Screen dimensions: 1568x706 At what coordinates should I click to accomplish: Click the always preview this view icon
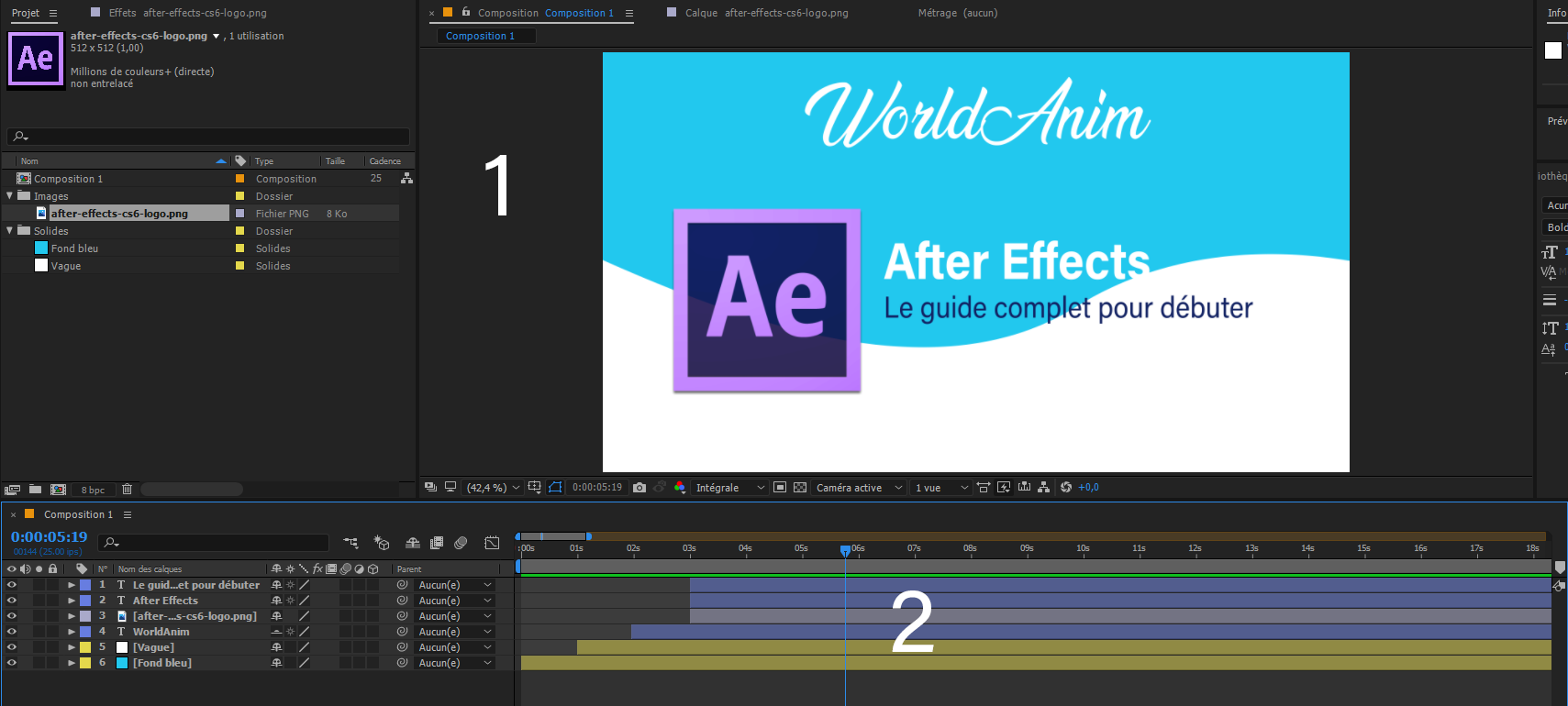pyautogui.click(x=430, y=488)
